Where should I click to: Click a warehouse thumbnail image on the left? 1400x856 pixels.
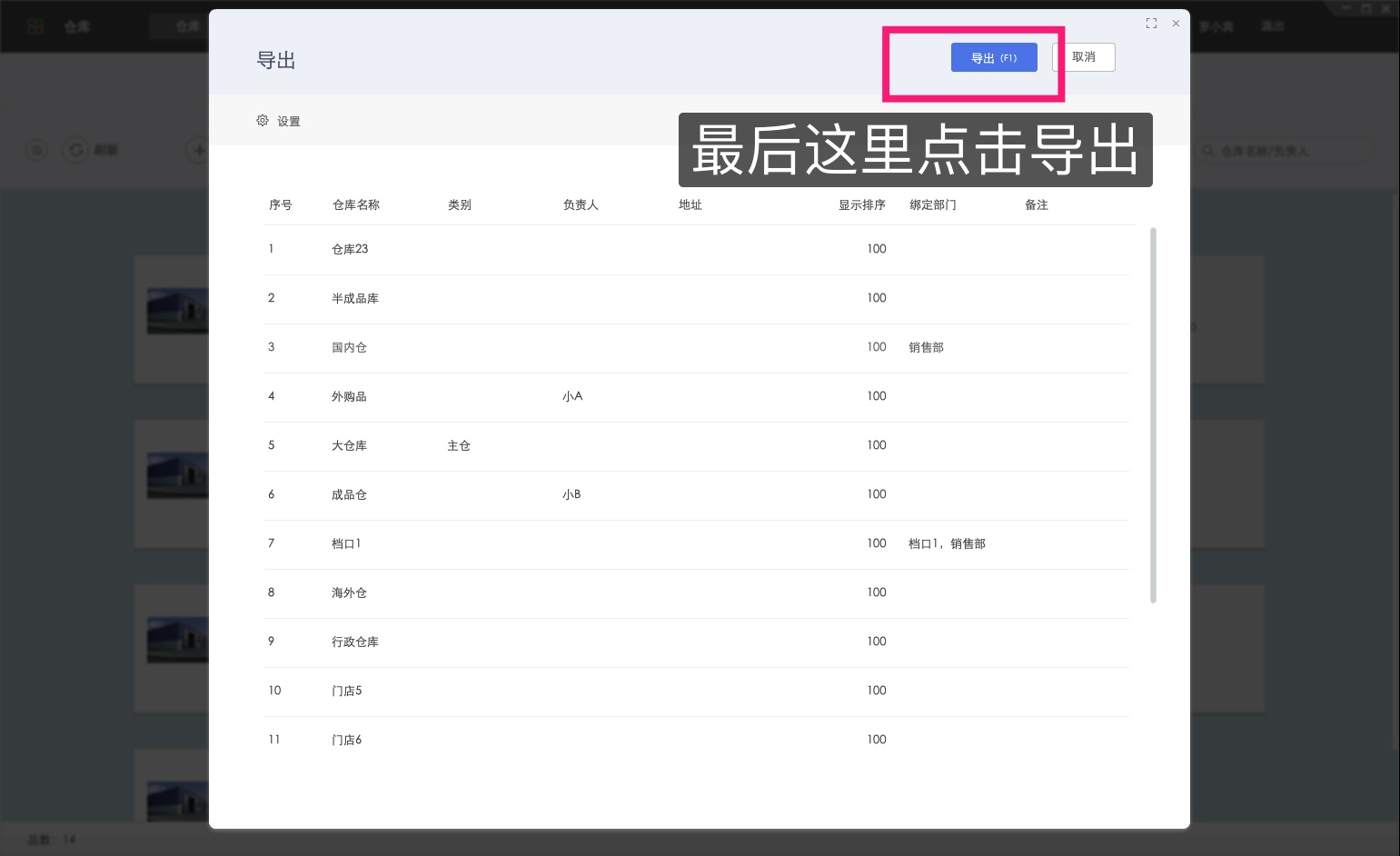pos(178,310)
